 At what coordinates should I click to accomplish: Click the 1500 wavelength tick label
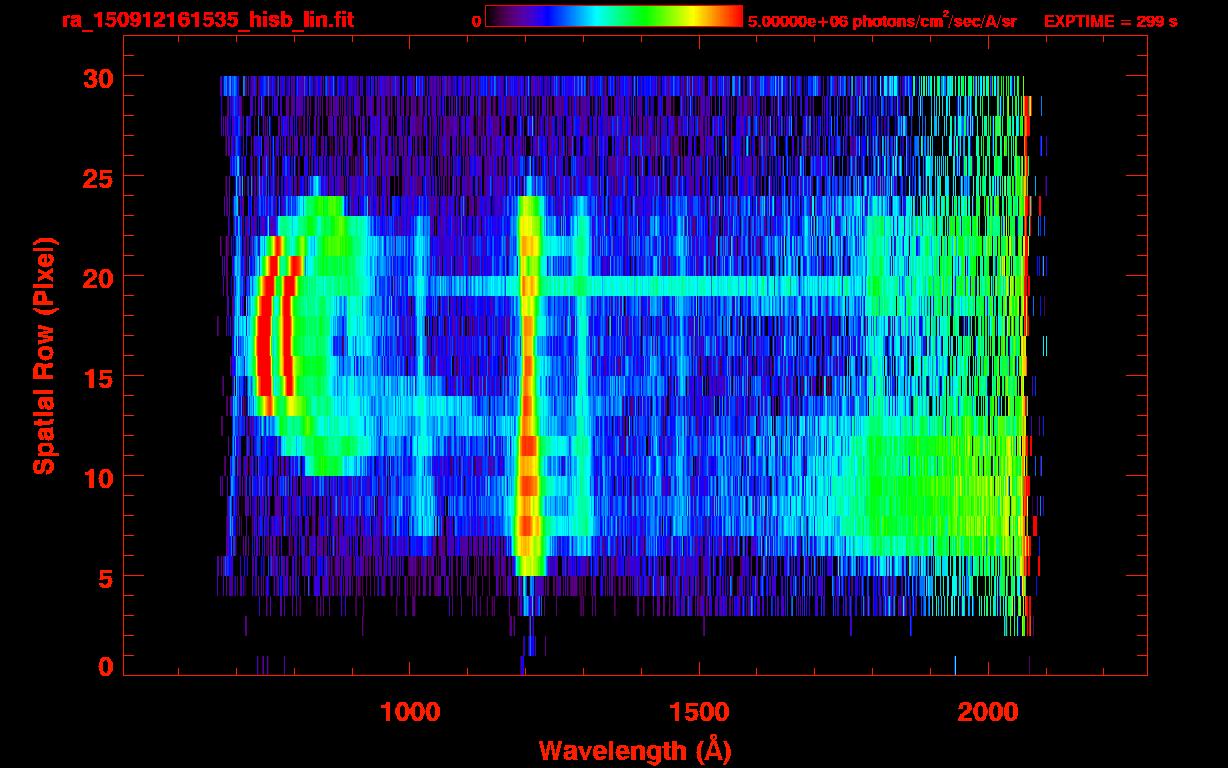coord(699,712)
